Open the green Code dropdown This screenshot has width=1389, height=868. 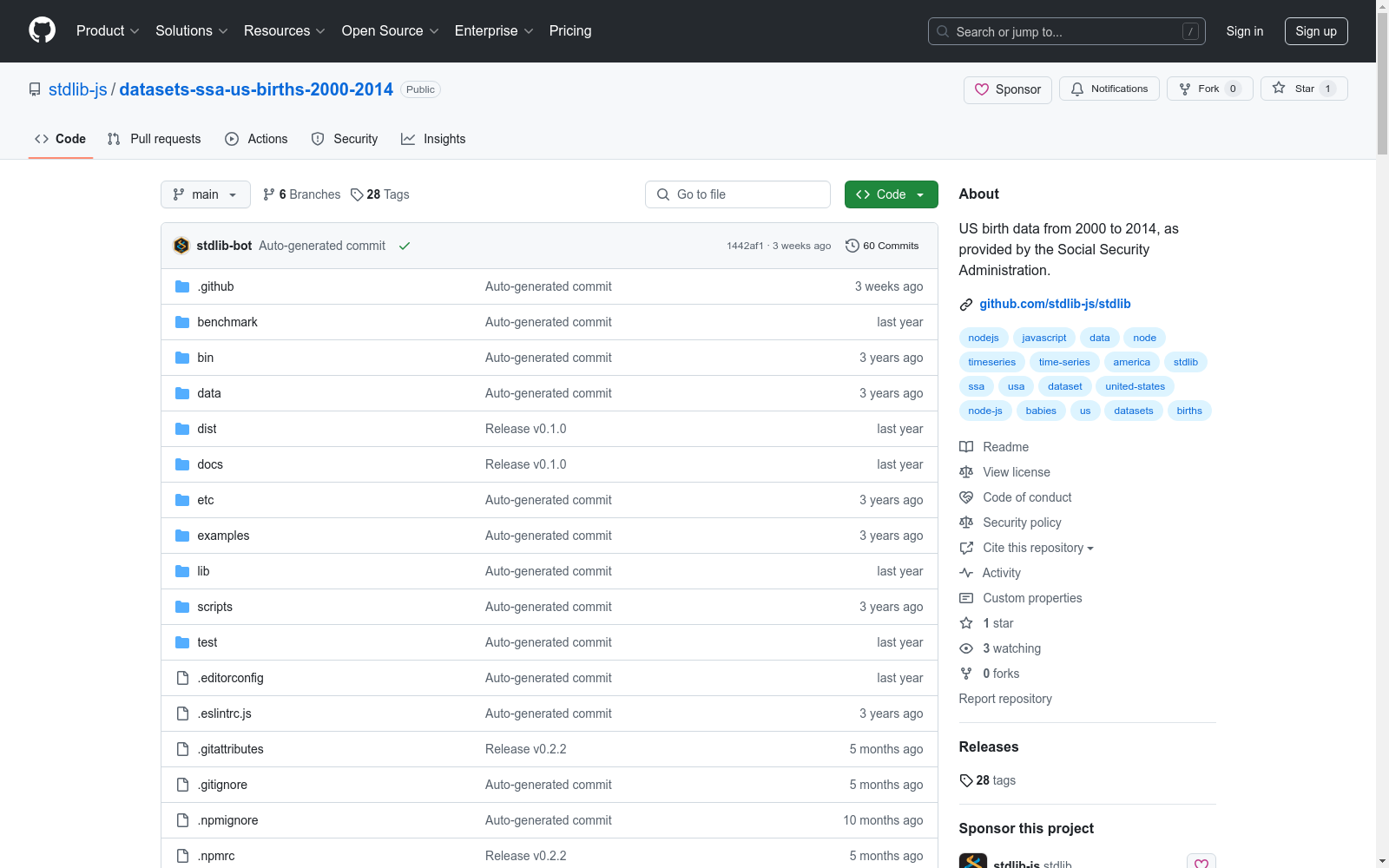point(891,194)
